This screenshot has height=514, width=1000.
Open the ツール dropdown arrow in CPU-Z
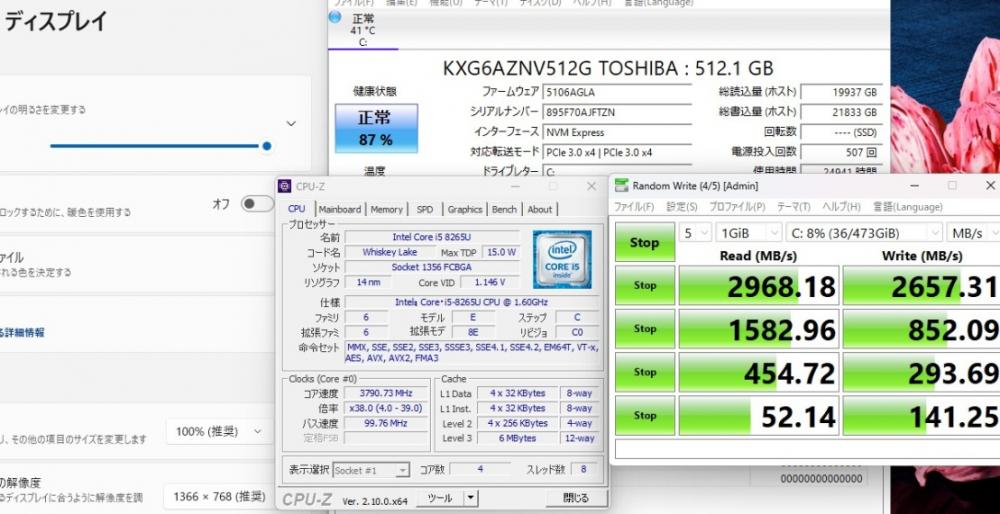pos(471,498)
